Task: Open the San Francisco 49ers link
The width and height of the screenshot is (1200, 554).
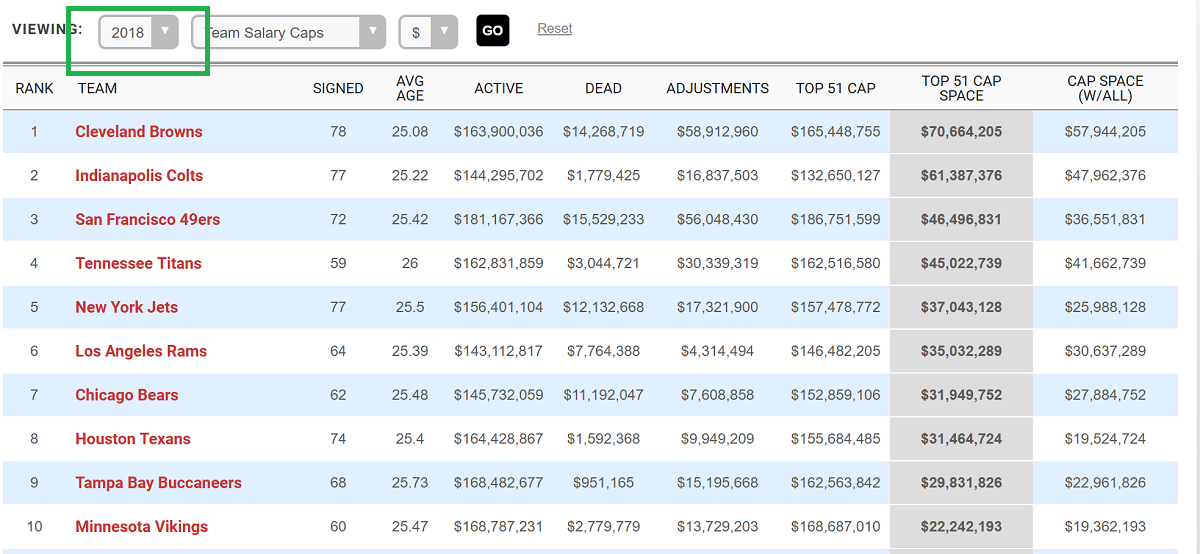Action: coord(148,220)
